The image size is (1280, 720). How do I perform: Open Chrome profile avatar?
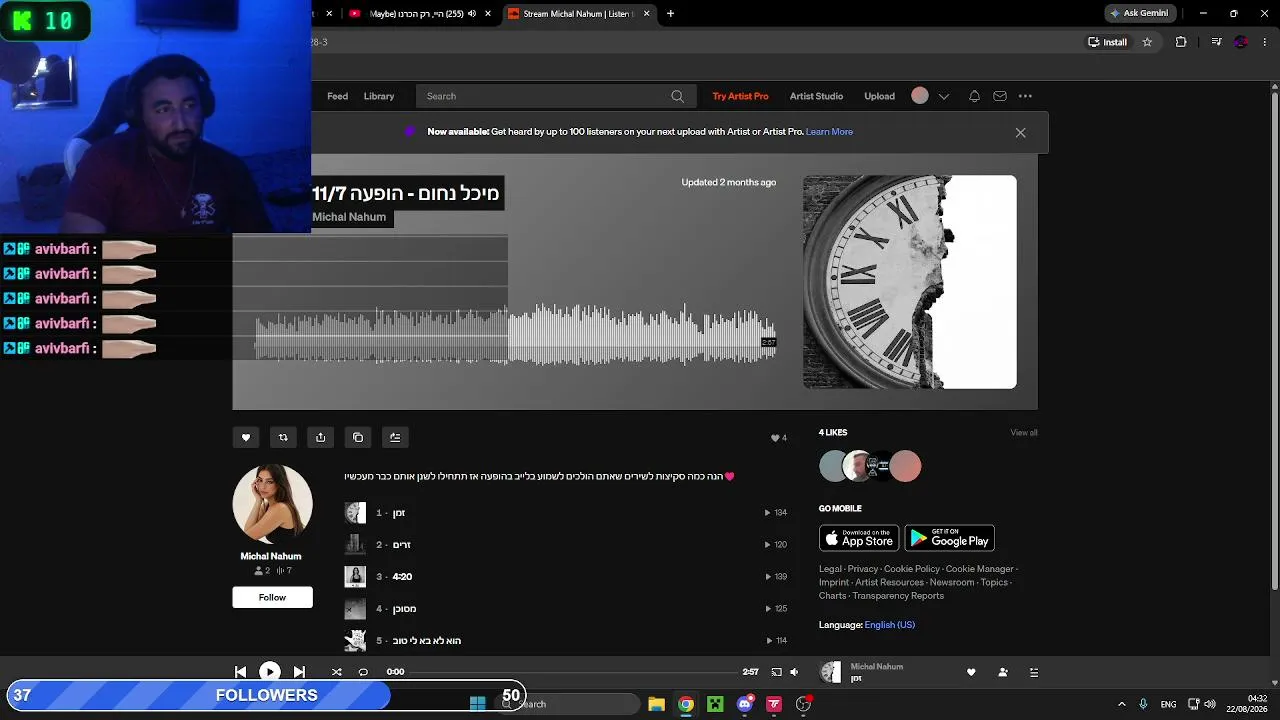click(1241, 42)
